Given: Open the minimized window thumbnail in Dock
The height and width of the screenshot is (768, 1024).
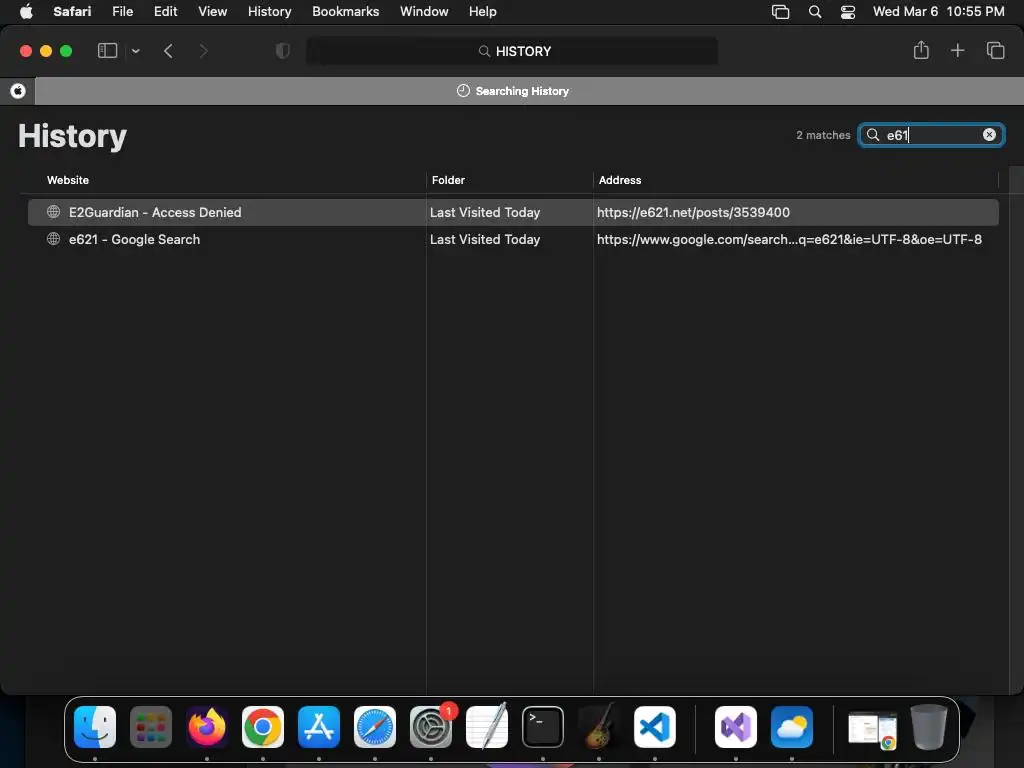Looking at the screenshot, I should 872,729.
